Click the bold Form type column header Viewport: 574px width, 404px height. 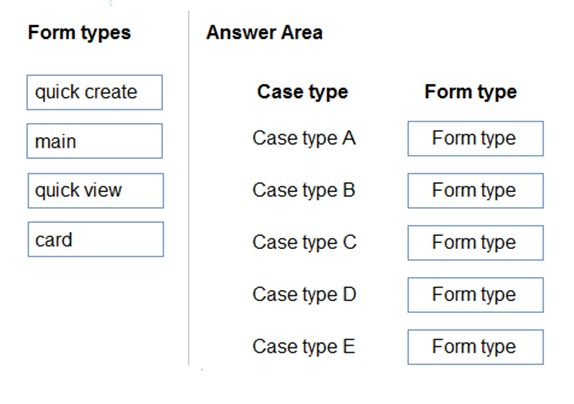(470, 92)
